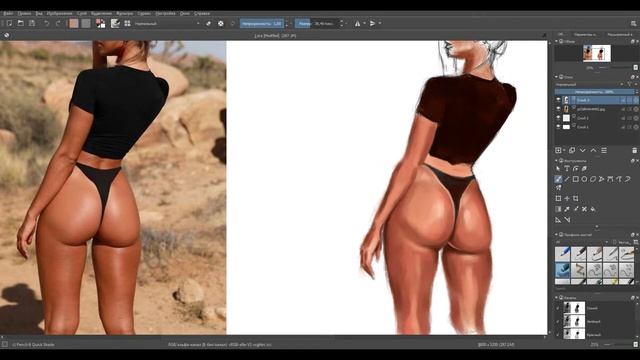Select the Freehand Brush tool

(x=558, y=179)
